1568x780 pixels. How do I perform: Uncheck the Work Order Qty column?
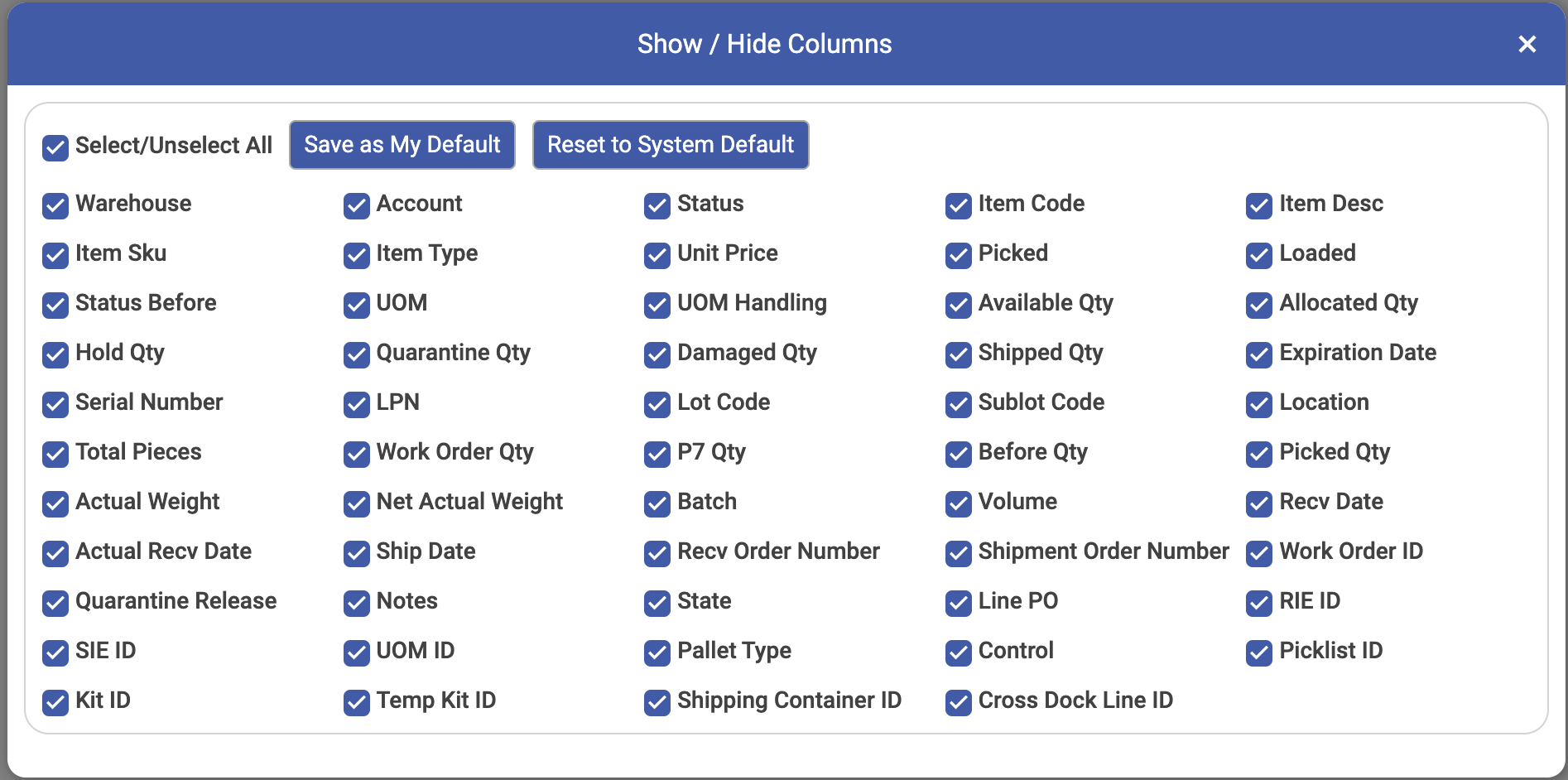click(357, 455)
